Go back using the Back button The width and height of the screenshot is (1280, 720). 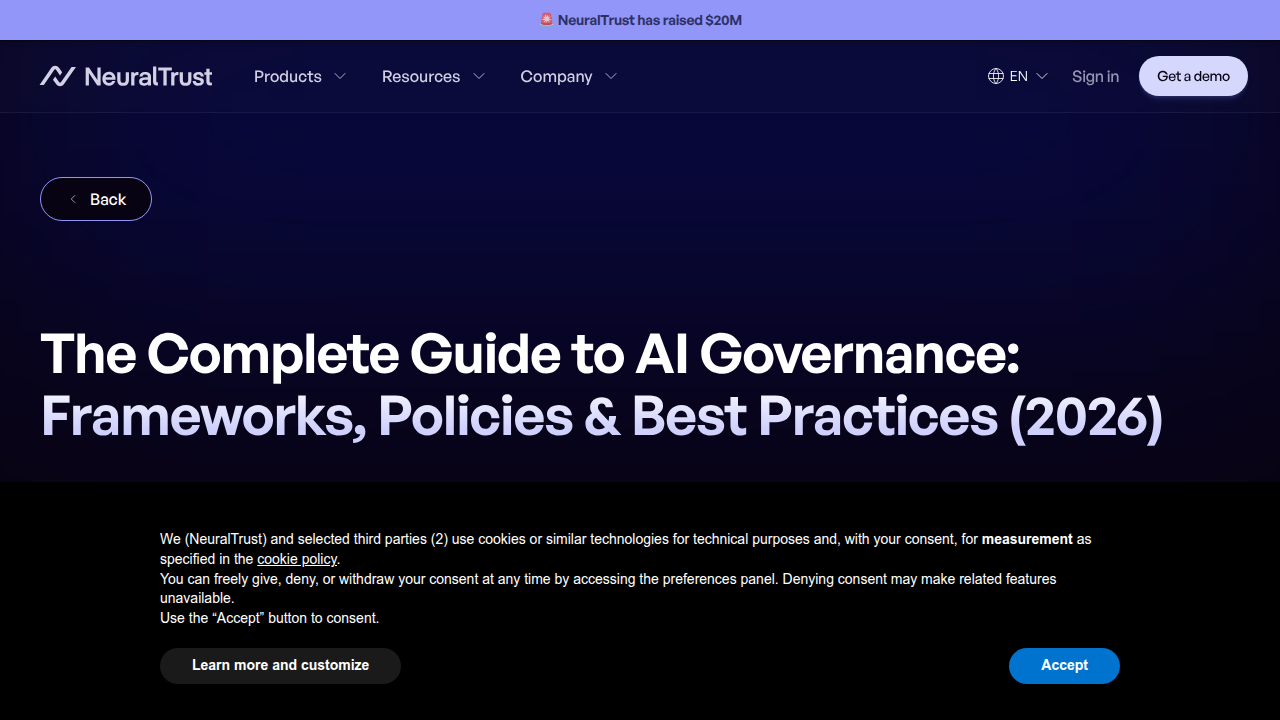tap(96, 199)
